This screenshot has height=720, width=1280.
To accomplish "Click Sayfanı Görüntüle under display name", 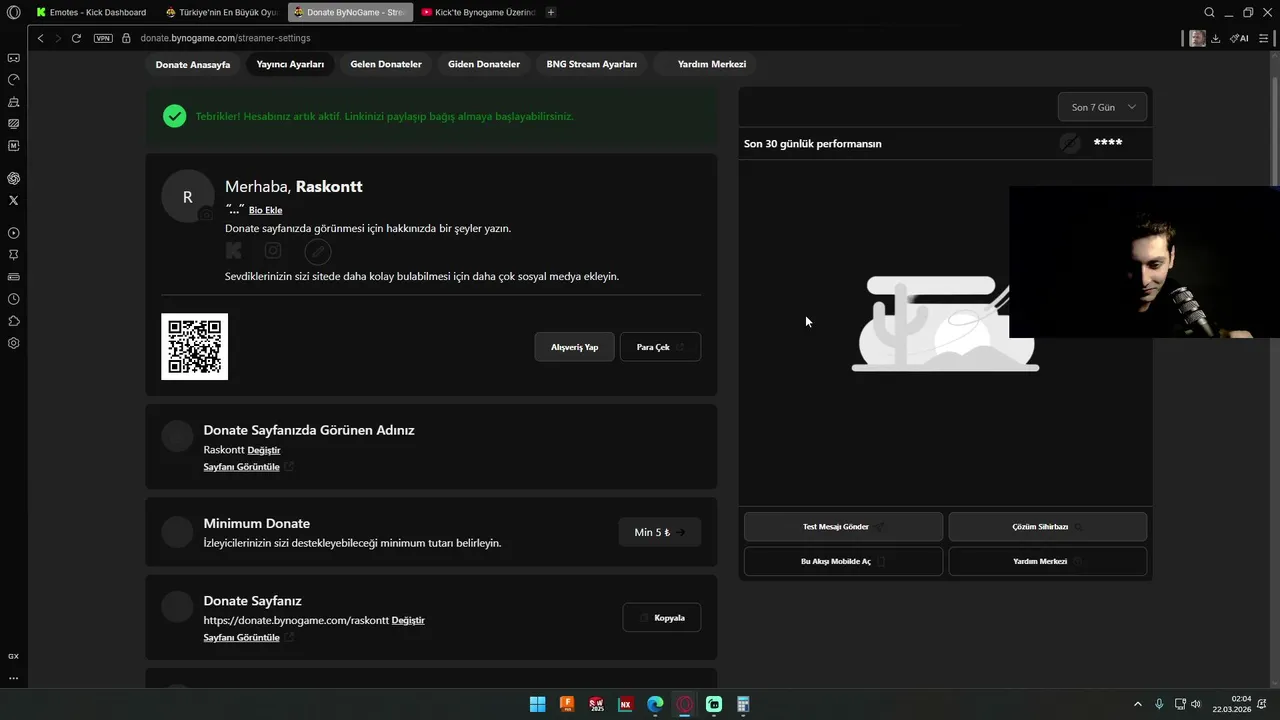I will [241, 467].
